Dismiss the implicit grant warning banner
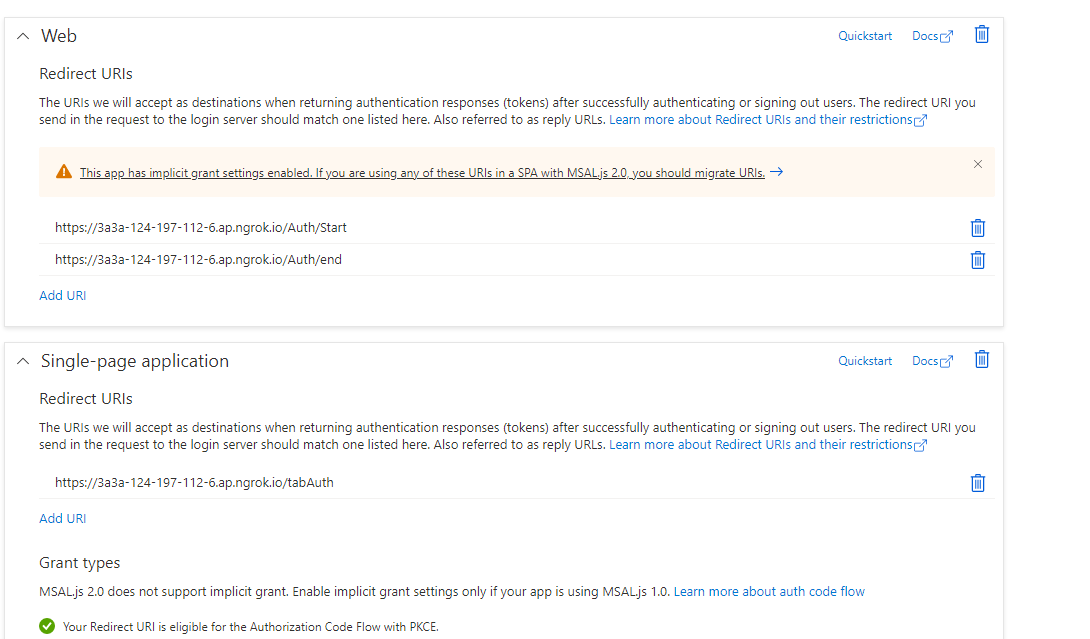 pos(978,164)
